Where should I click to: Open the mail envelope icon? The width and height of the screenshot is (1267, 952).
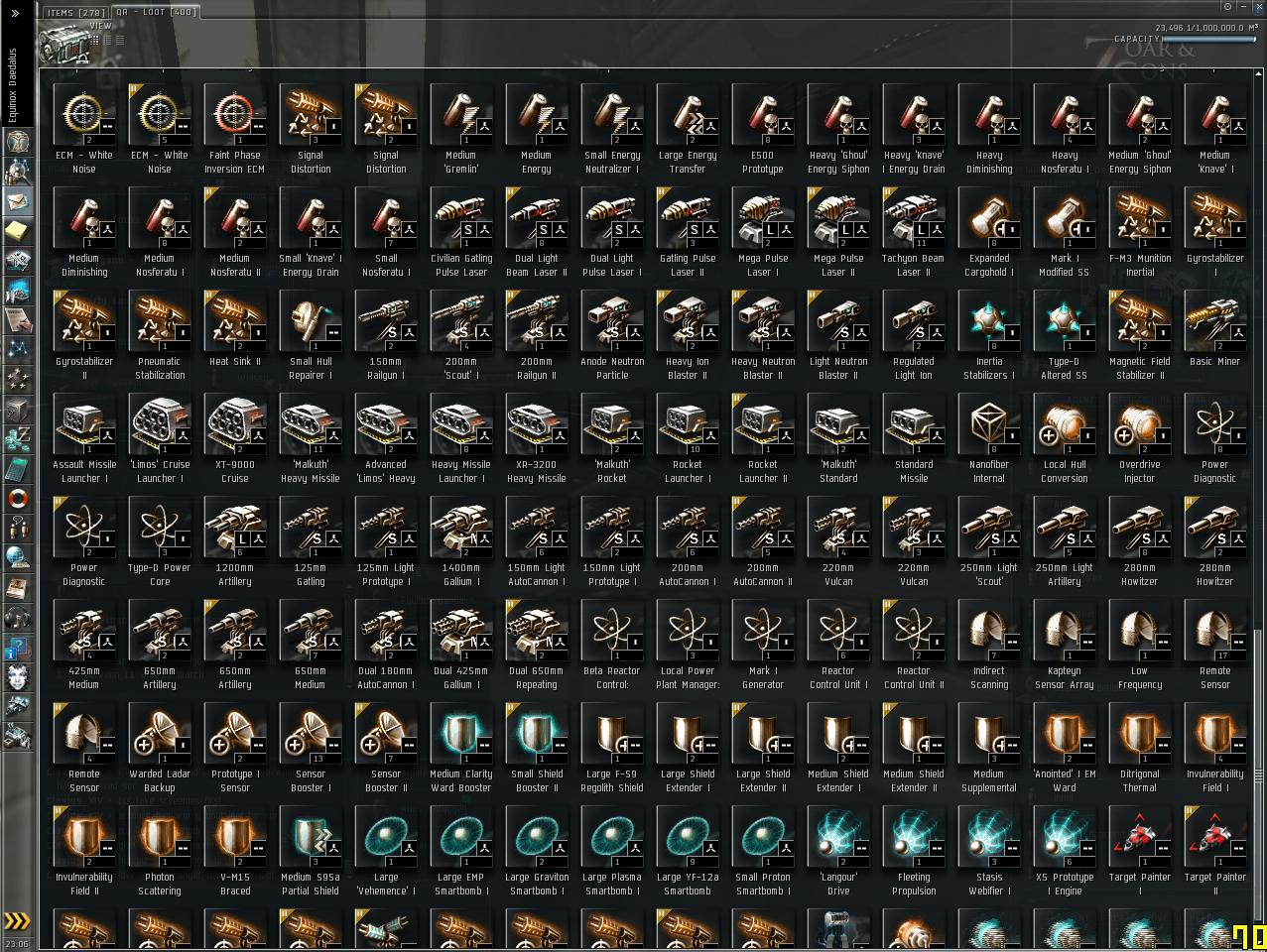coord(18,201)
